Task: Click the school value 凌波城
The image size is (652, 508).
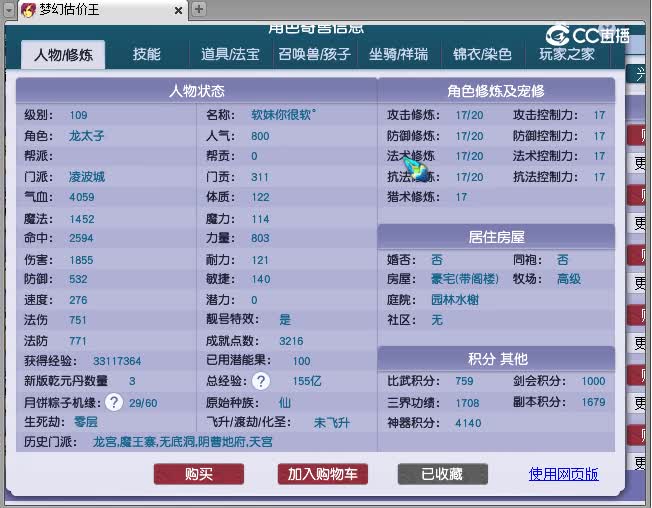Action: click(x=86, y=177)
